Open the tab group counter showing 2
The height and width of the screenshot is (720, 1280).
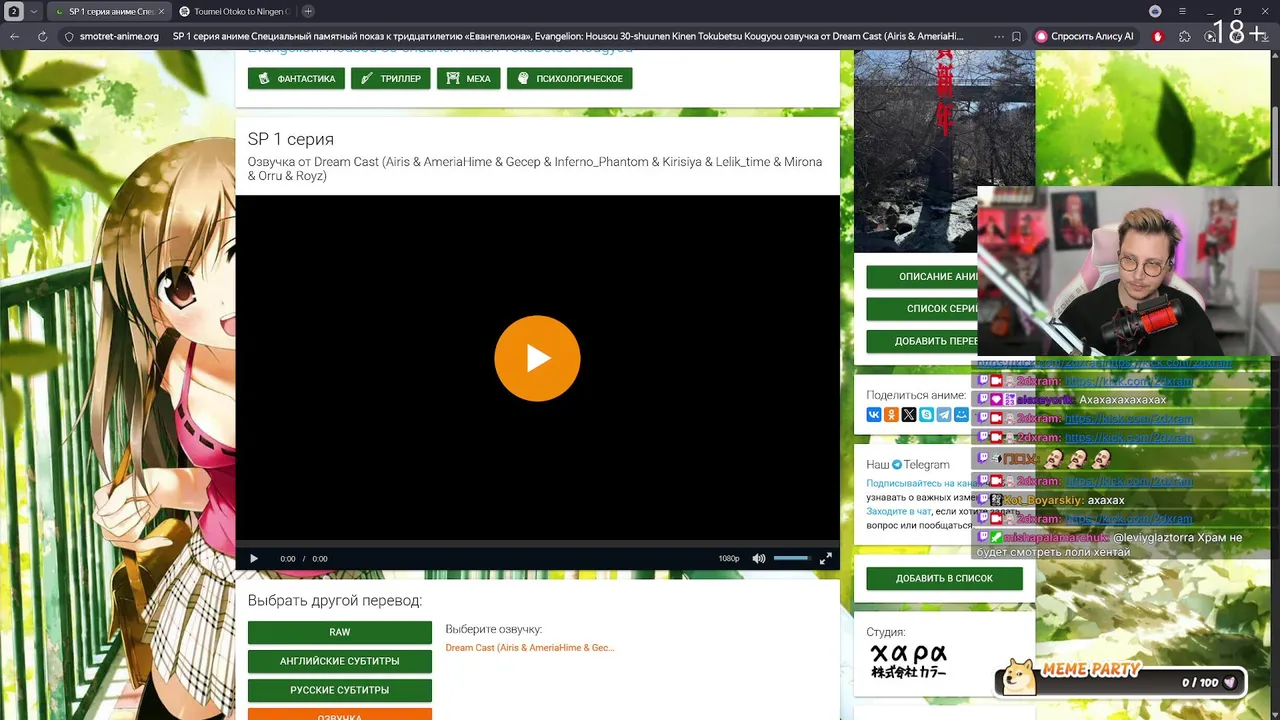point(14,11)
